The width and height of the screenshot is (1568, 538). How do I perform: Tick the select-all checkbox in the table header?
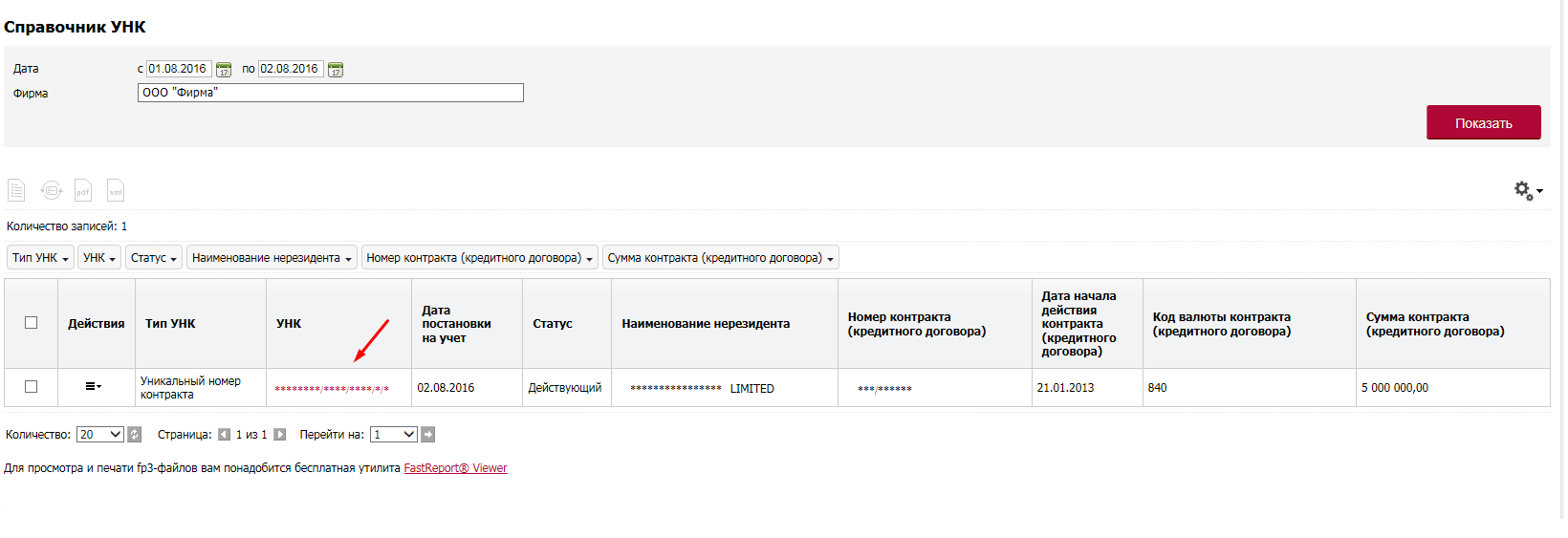click(31, 323)
